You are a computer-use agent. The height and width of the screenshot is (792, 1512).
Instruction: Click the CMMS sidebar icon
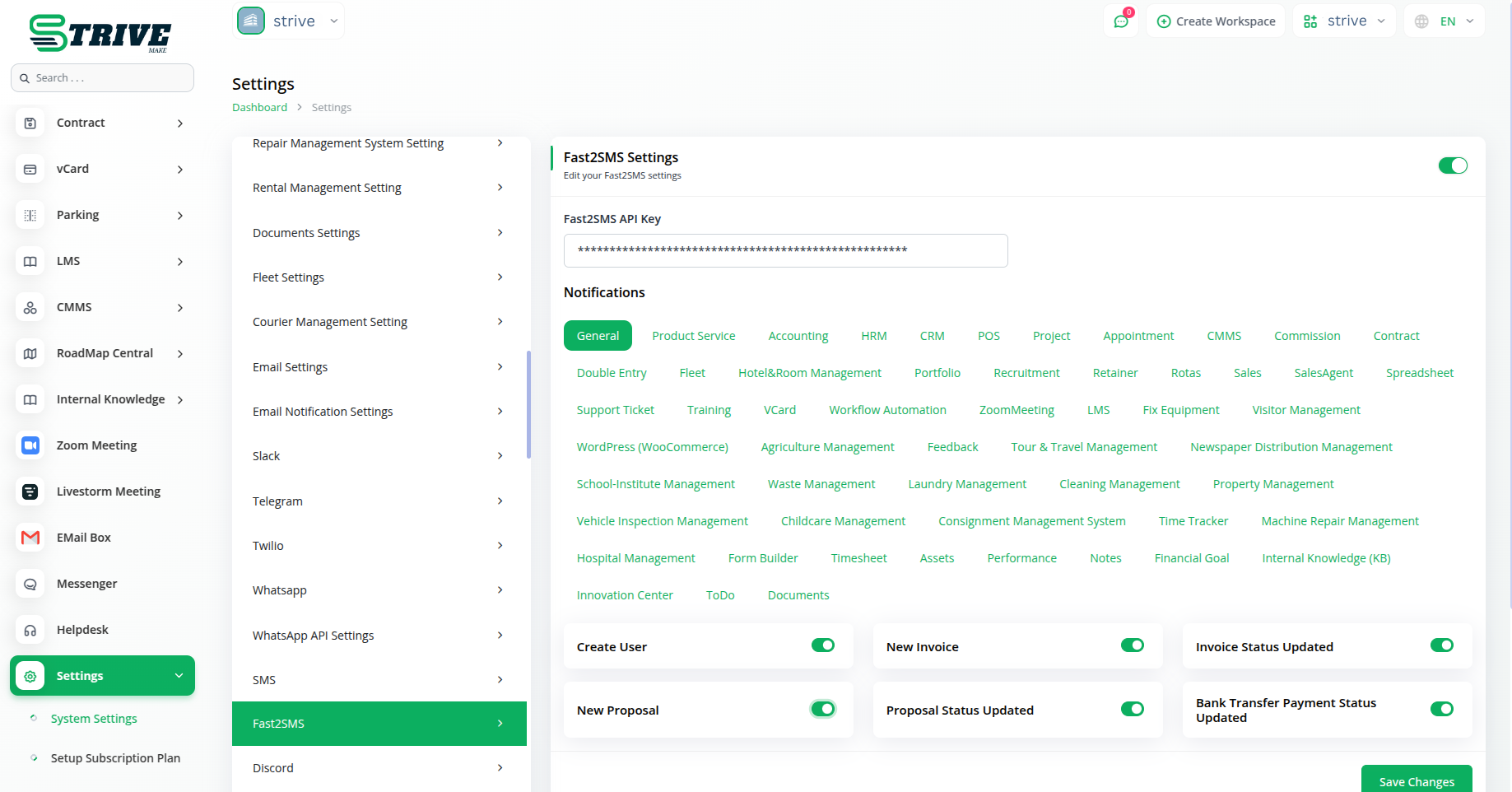click(30, 307)
